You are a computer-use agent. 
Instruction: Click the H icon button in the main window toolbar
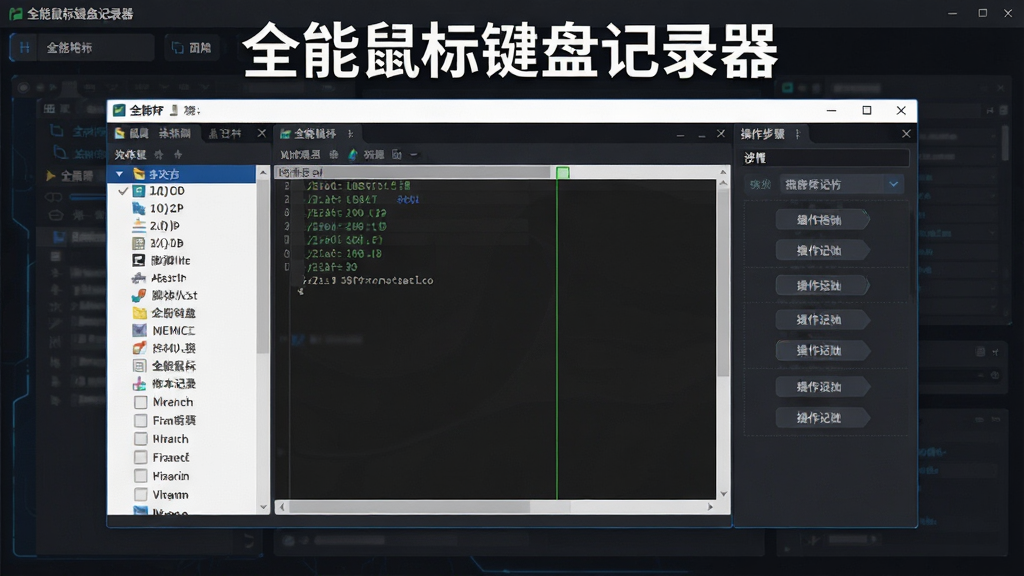25,48
